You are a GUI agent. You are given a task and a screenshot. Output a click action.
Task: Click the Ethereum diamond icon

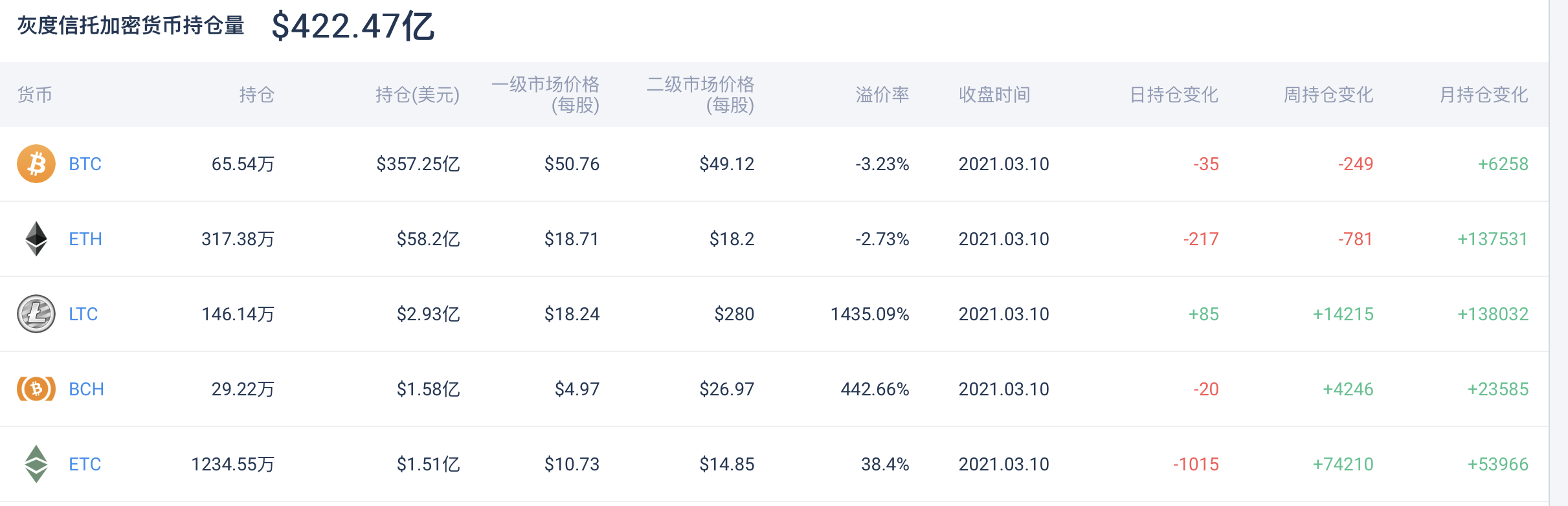[36, 239]
